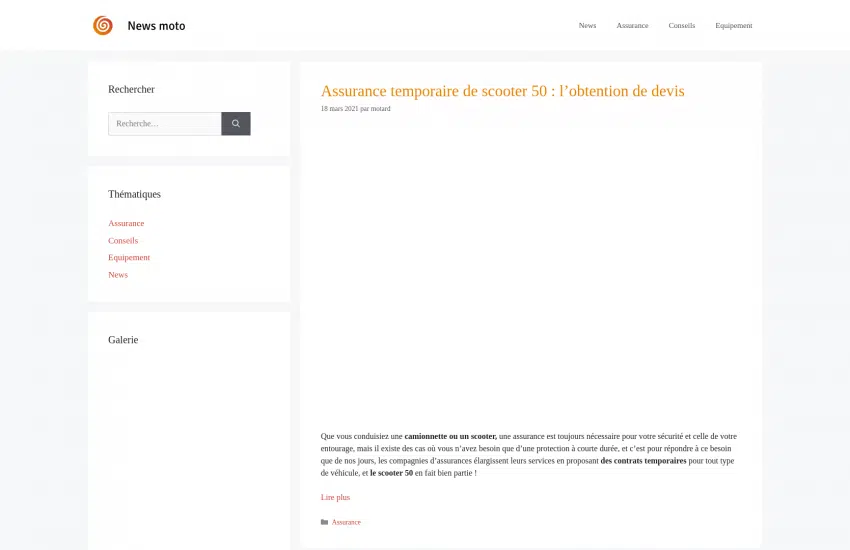Click the folder icon beside Assurance category
Viewport: 850px width, 550px height.
(x=324, y=522)
